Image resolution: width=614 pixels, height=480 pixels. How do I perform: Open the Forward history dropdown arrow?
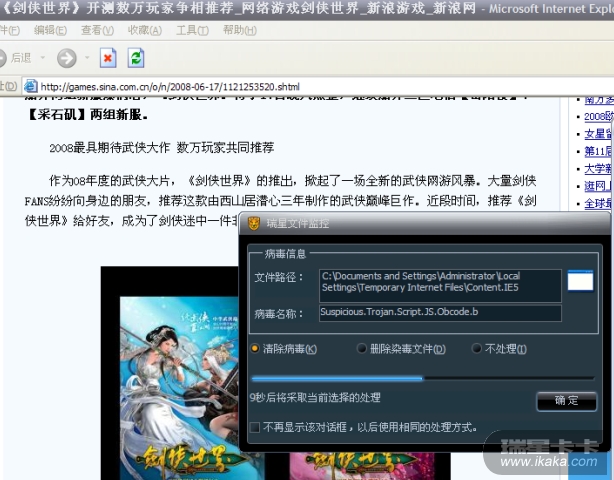pos(87,58)
